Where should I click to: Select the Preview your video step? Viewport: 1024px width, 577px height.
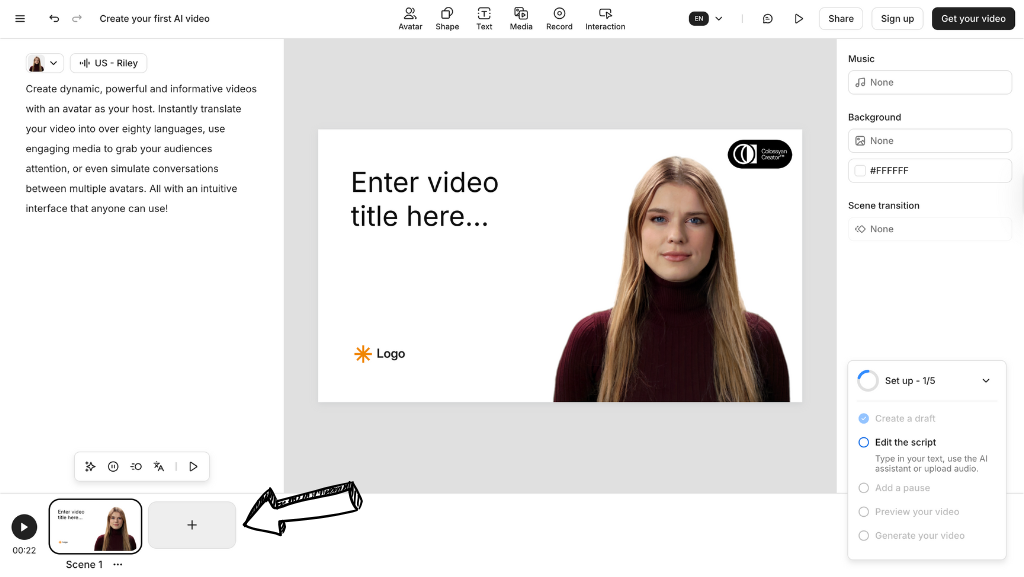pos(916,512)
